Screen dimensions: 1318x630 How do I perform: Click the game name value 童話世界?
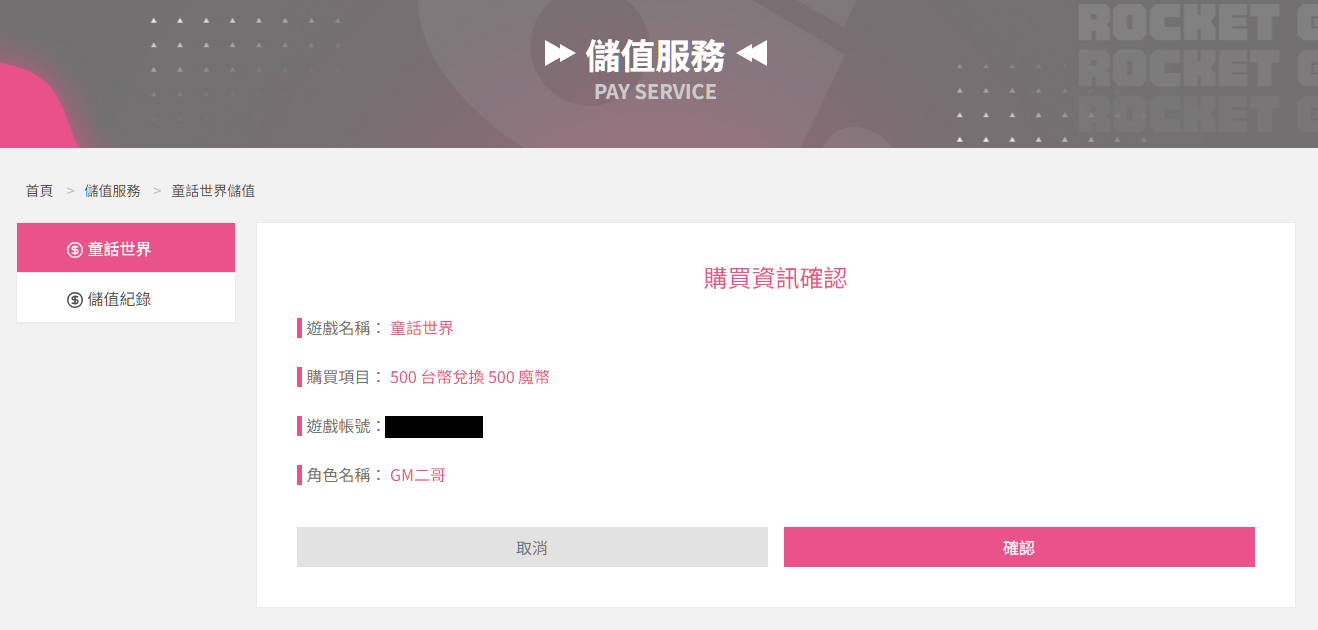(x=422, y=328)
